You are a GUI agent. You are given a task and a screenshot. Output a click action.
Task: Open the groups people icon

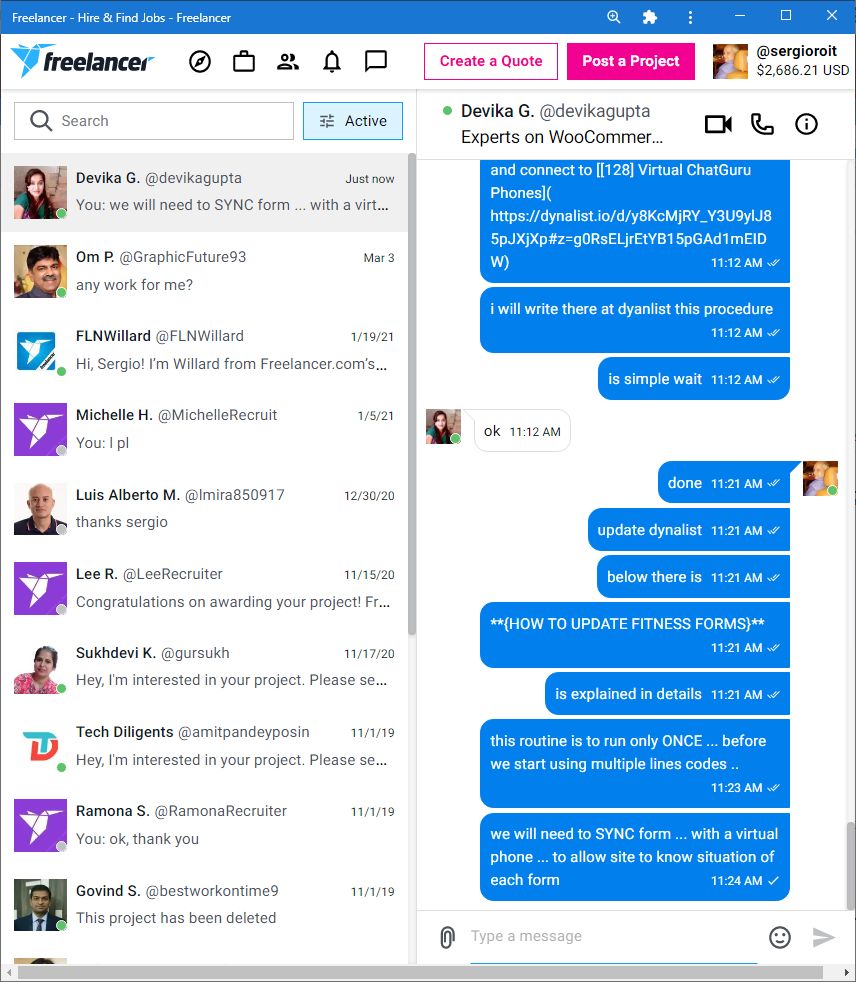[287, 61]
